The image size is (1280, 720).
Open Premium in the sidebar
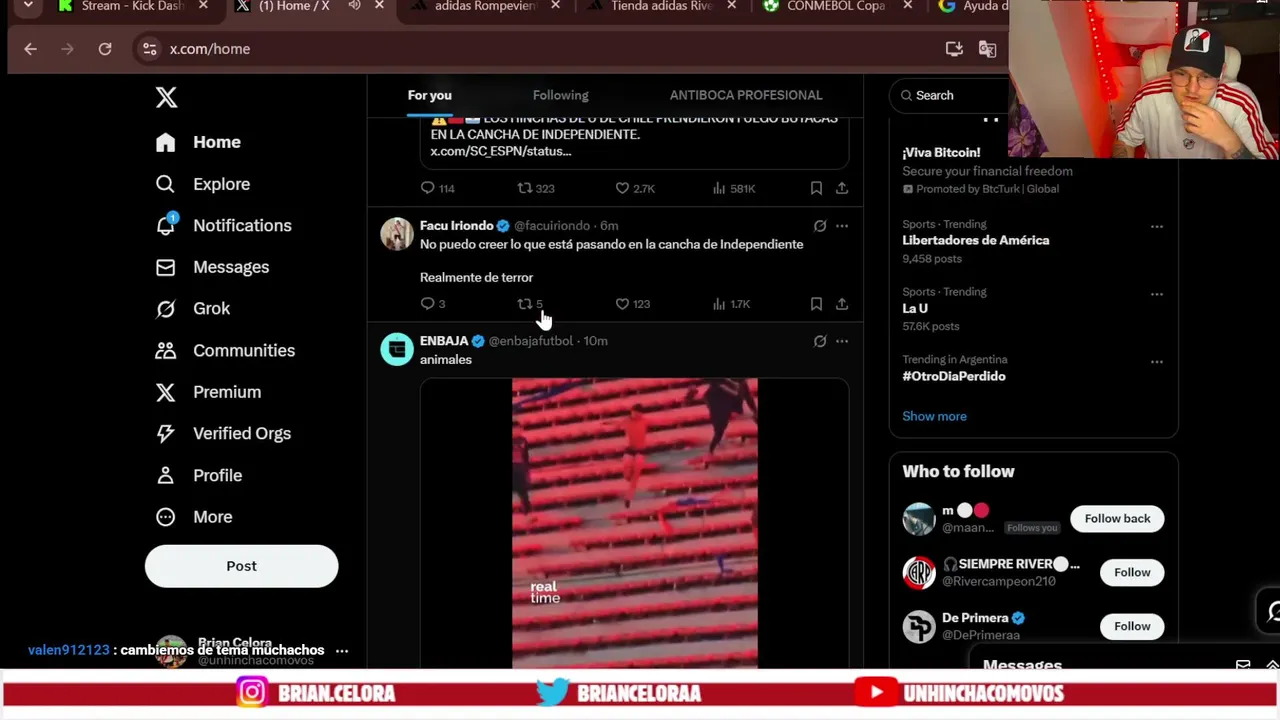click(208, 392)
